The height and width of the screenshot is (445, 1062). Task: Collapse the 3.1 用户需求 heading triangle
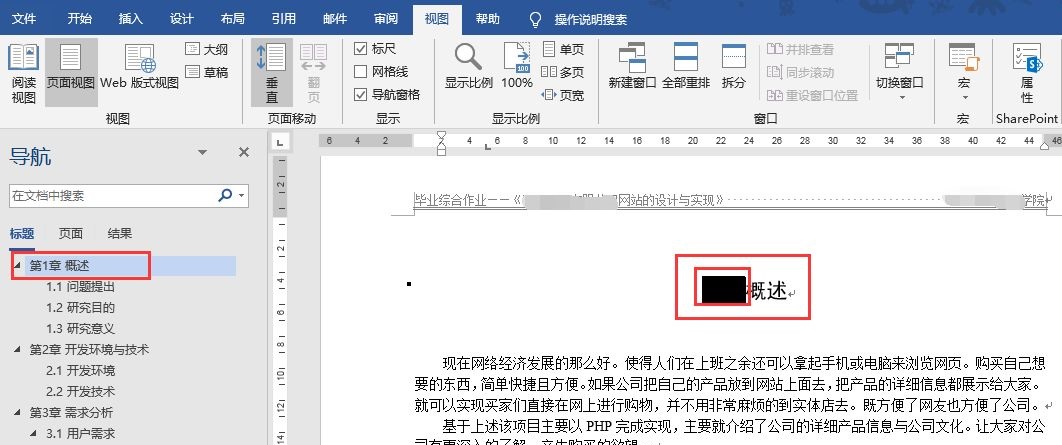[34, 433]
